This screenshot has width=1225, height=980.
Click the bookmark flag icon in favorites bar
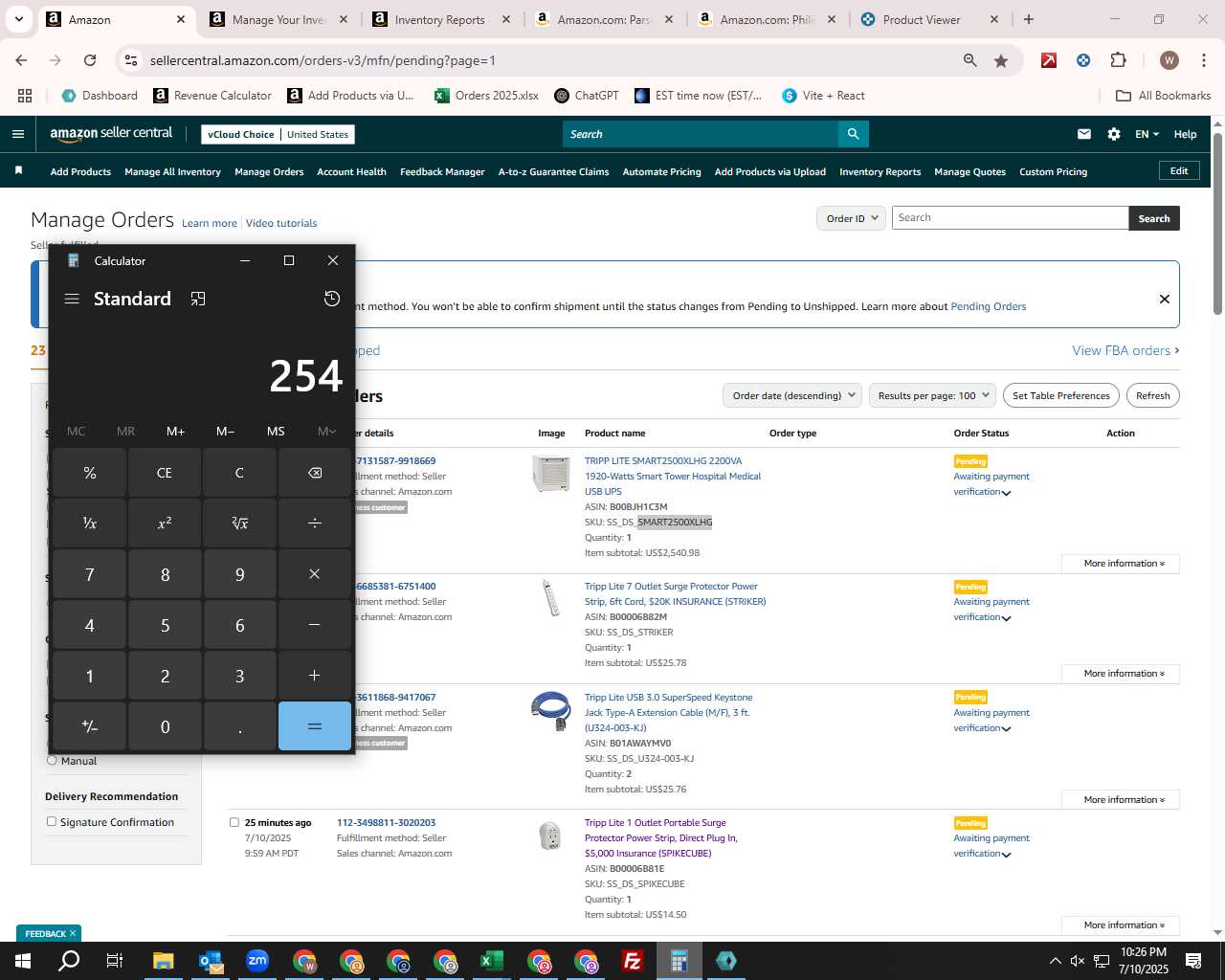point(18,170)
